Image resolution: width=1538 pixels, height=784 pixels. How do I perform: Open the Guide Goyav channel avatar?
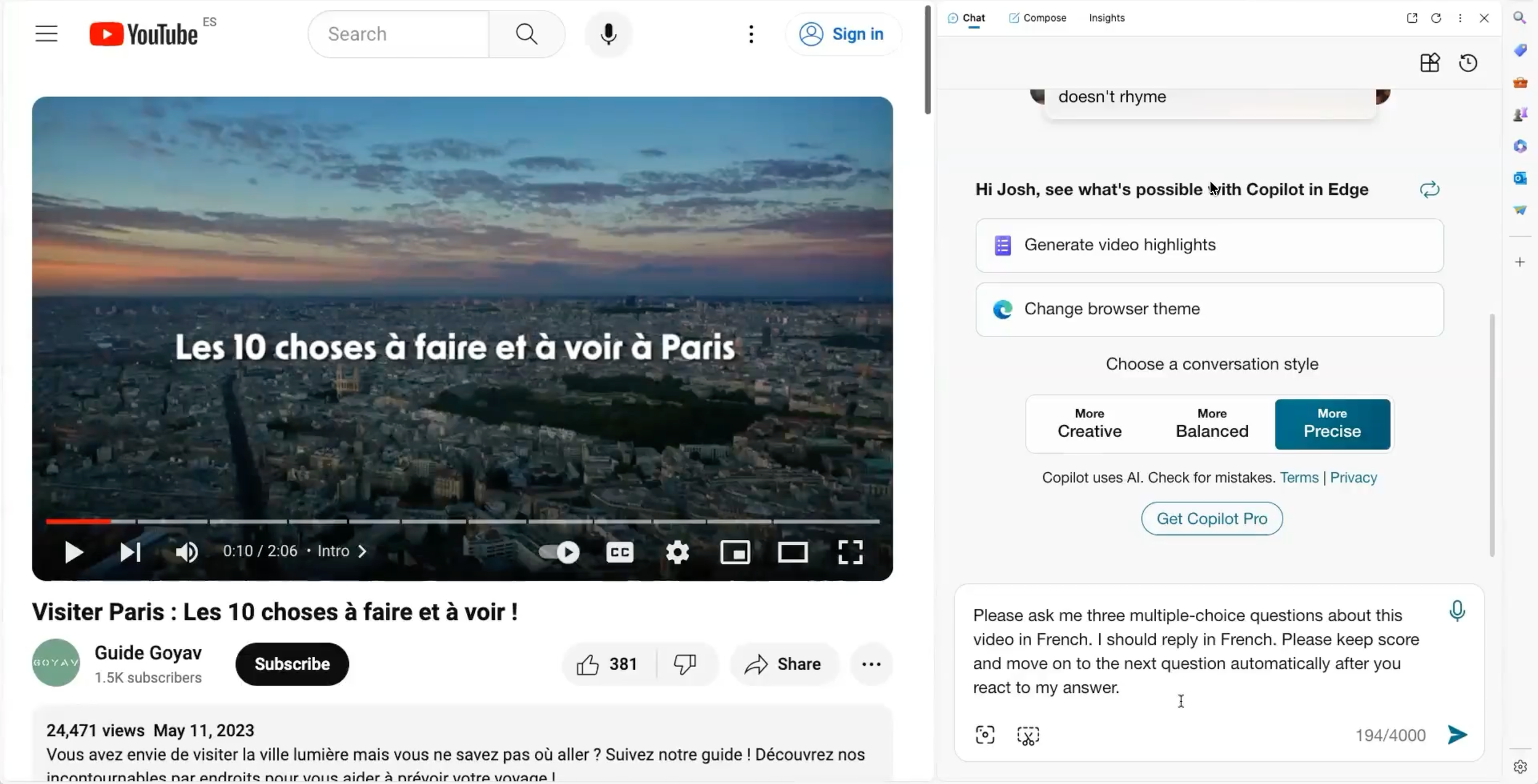[56, 663]
